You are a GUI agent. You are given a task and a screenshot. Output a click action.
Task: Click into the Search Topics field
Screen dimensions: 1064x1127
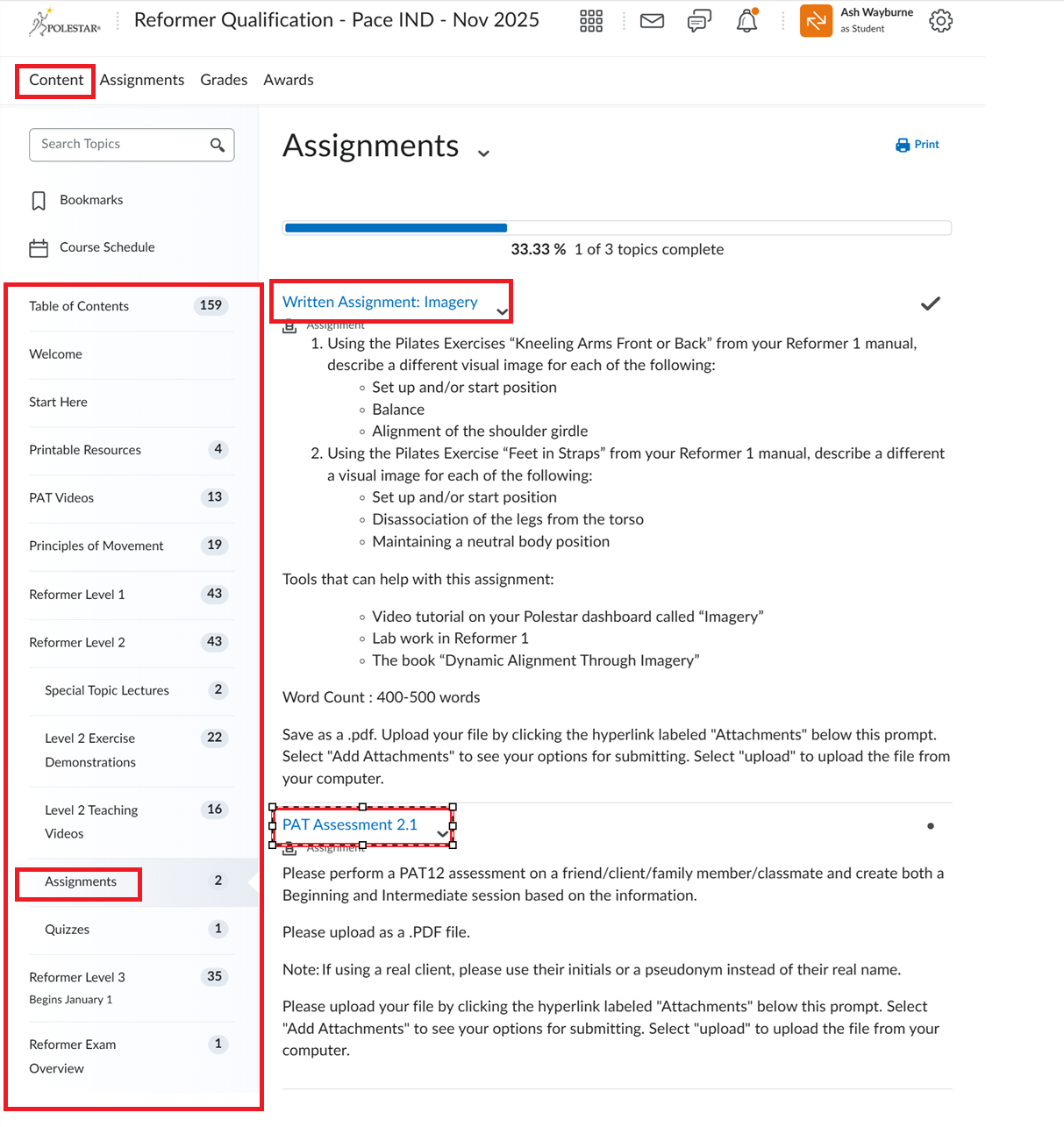point(118,145)
